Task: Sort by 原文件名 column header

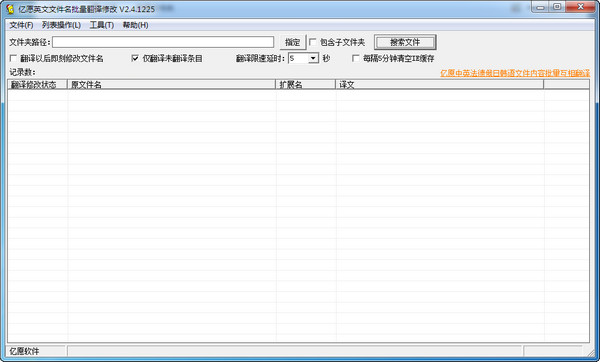Action: pyautogui.click(x=171, y=85)
